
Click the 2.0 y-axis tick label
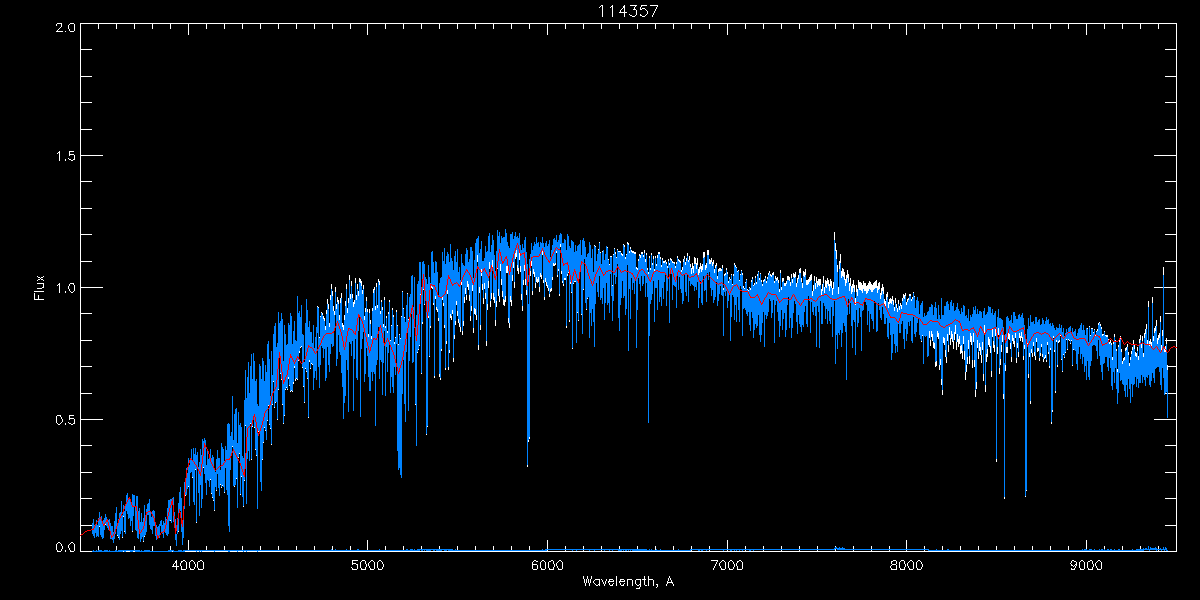(66, 28)
